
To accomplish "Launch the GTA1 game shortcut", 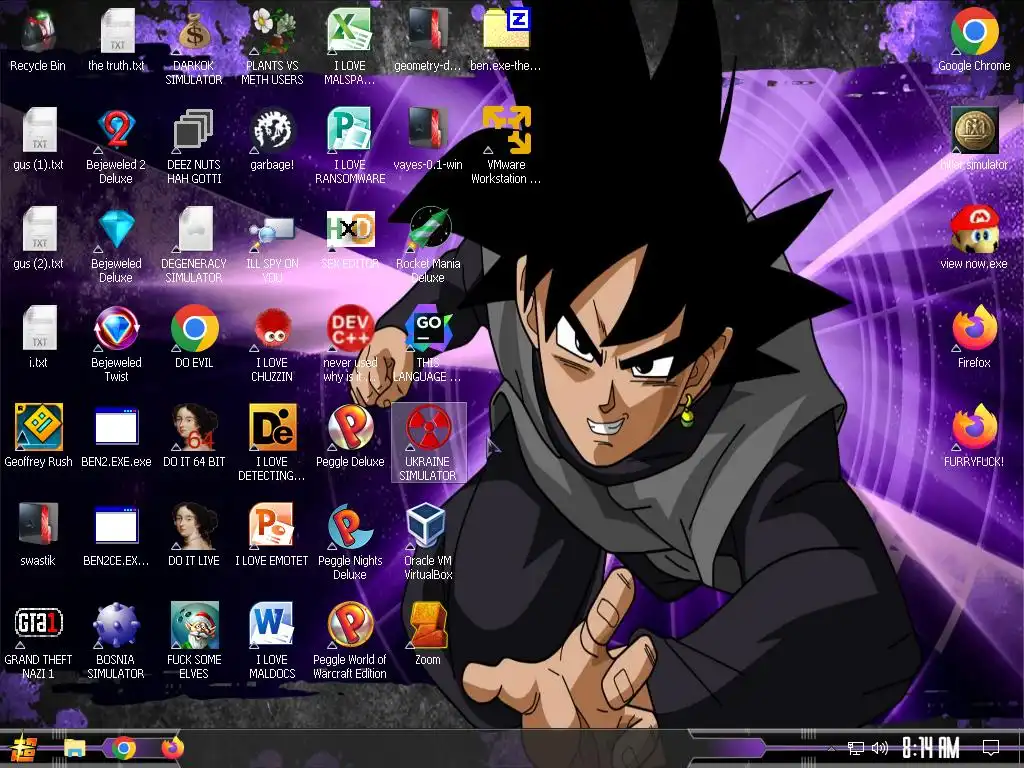I will tap(38, 643).
